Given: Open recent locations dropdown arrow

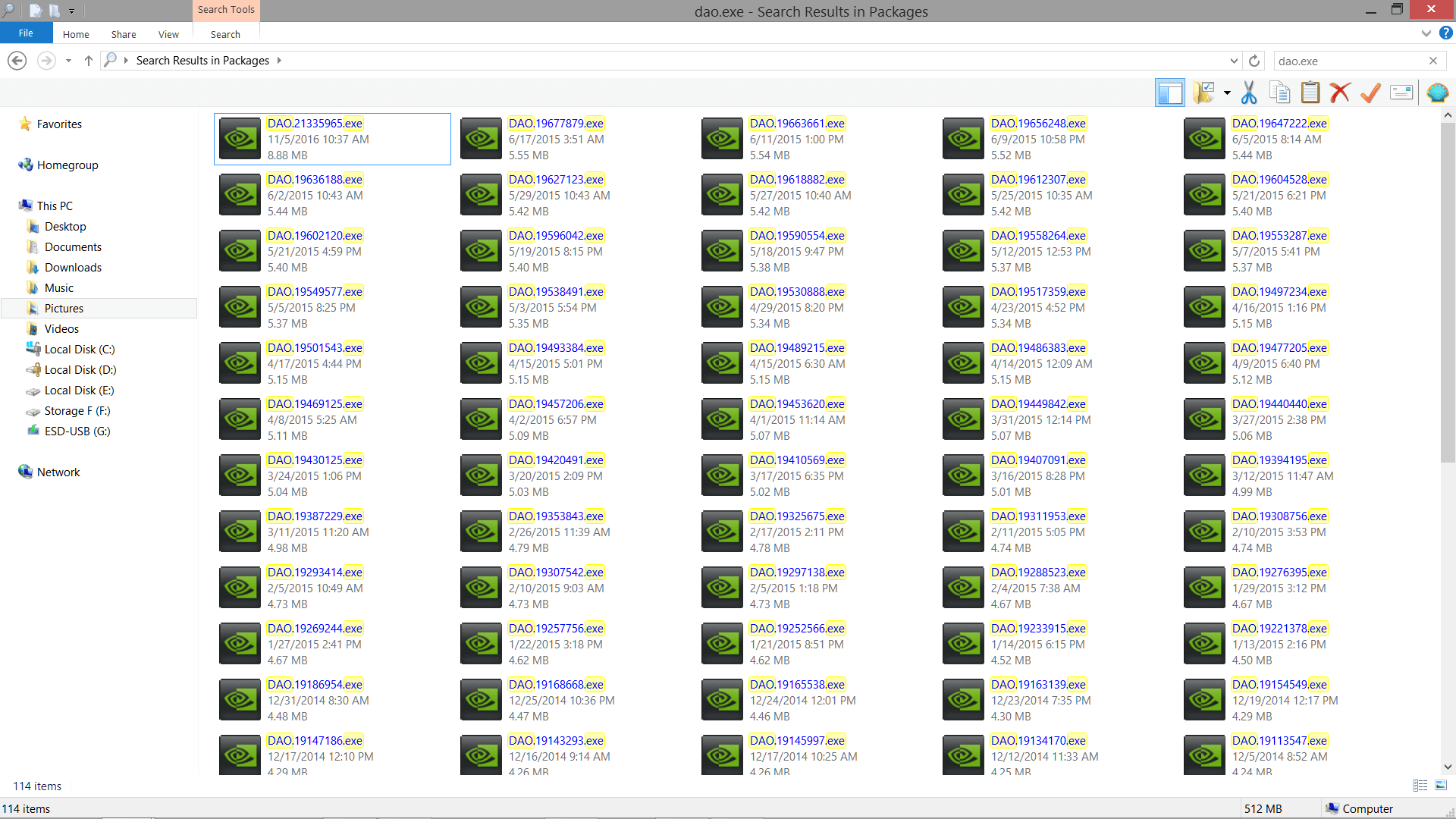Looking at the screenshot, I should point(68,61).
